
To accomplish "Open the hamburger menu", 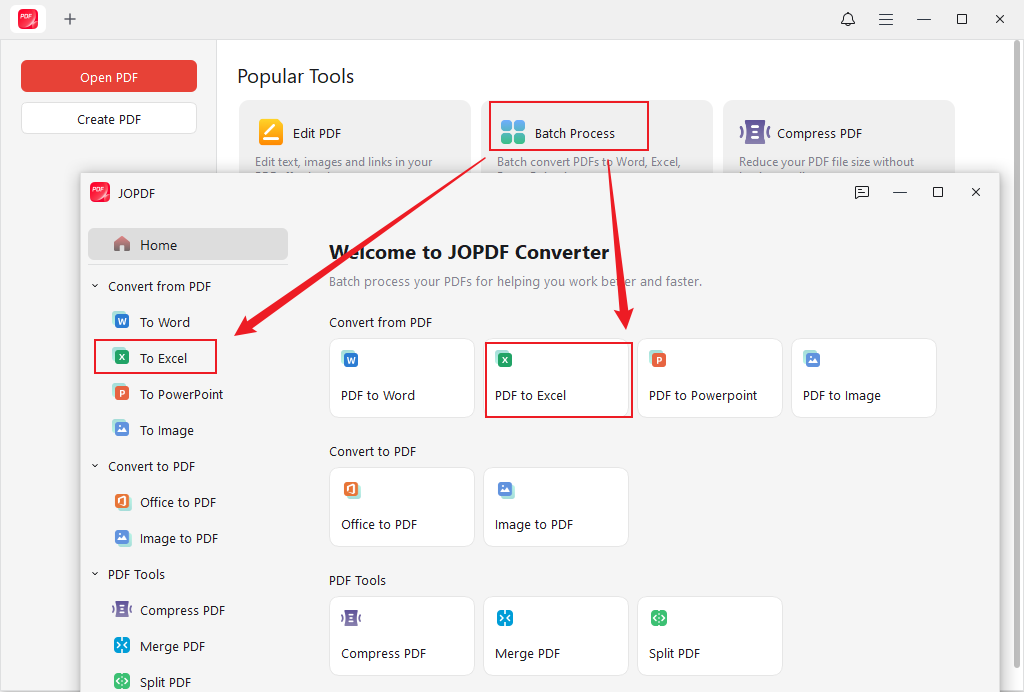I will pos(886,19).
